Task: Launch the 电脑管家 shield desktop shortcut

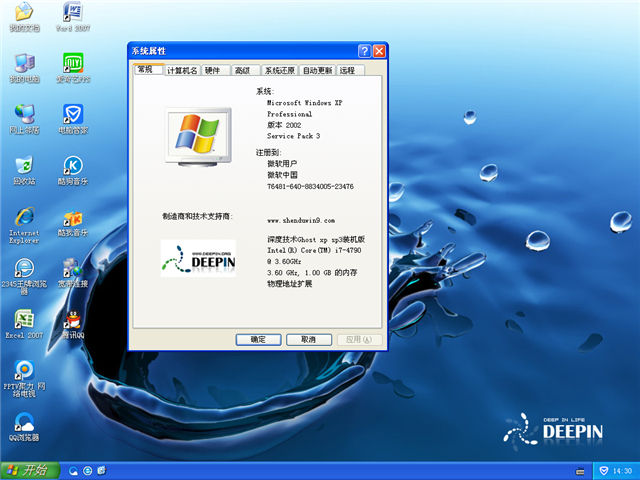Action: tap(73, 119)
